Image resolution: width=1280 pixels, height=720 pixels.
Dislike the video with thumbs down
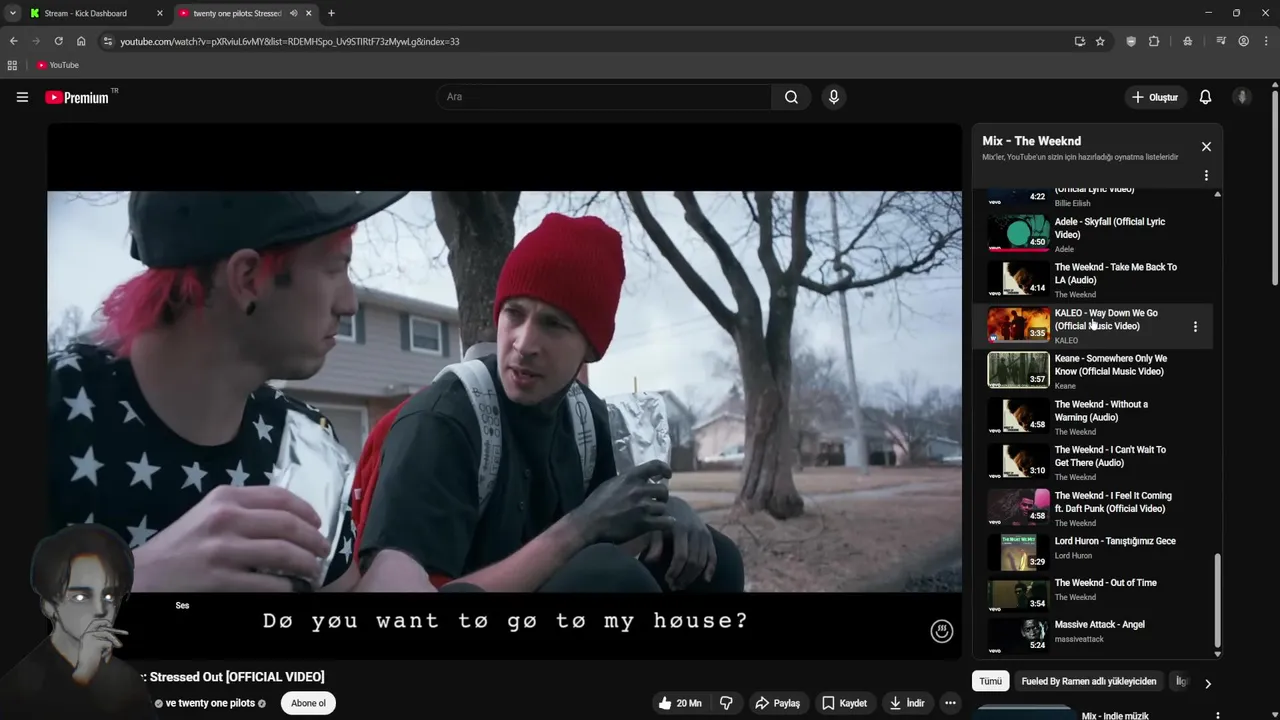726,703
